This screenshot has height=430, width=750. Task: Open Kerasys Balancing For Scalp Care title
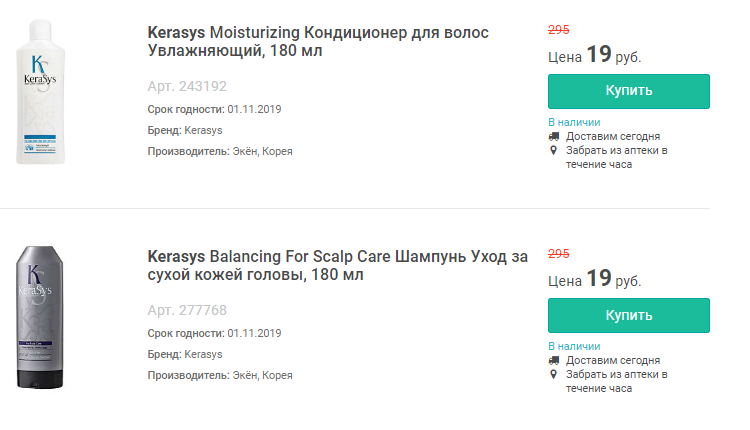pyautogui.click(x=336, y=265)
